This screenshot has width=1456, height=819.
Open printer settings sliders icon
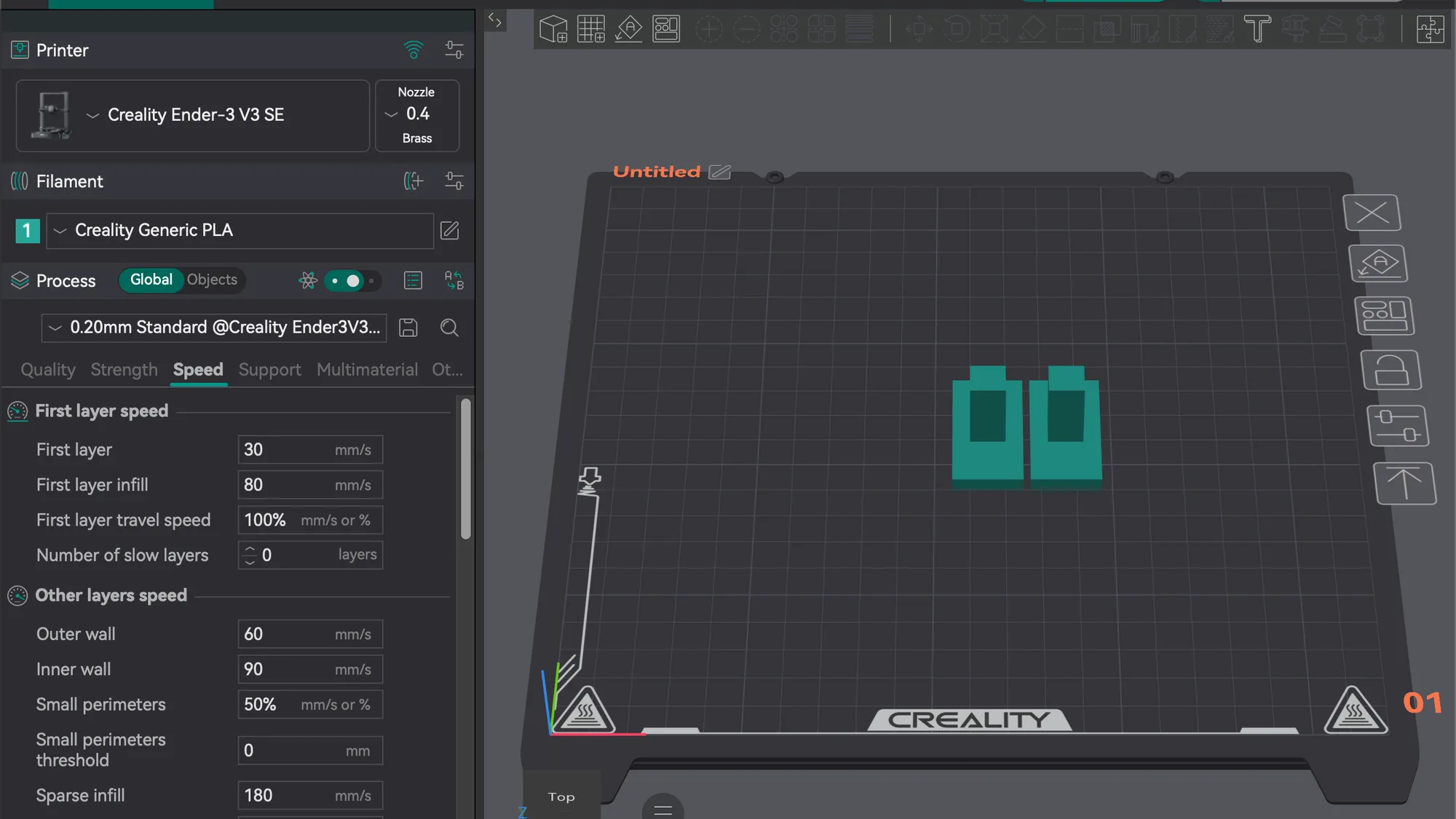(x=454, y=50)
